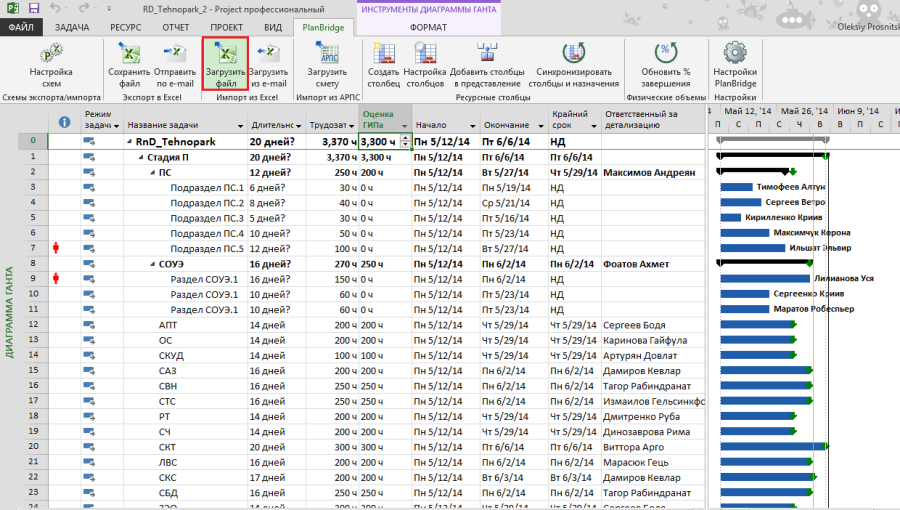
Task: Click Загрузить из e-mail import icon
Action: click(268, 65)
